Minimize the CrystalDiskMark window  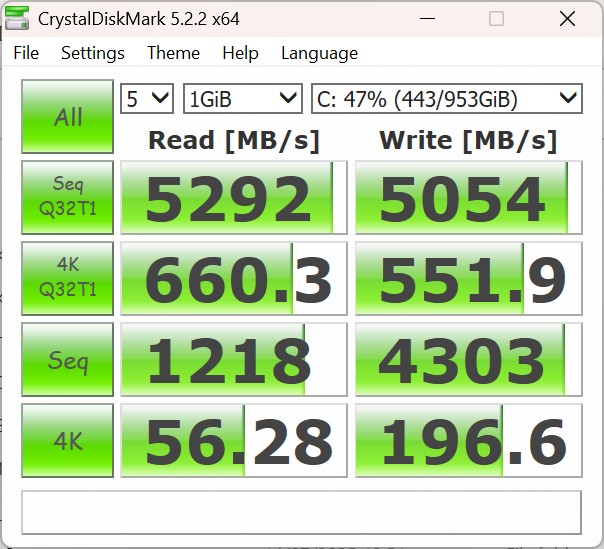[x=427, y=18]
